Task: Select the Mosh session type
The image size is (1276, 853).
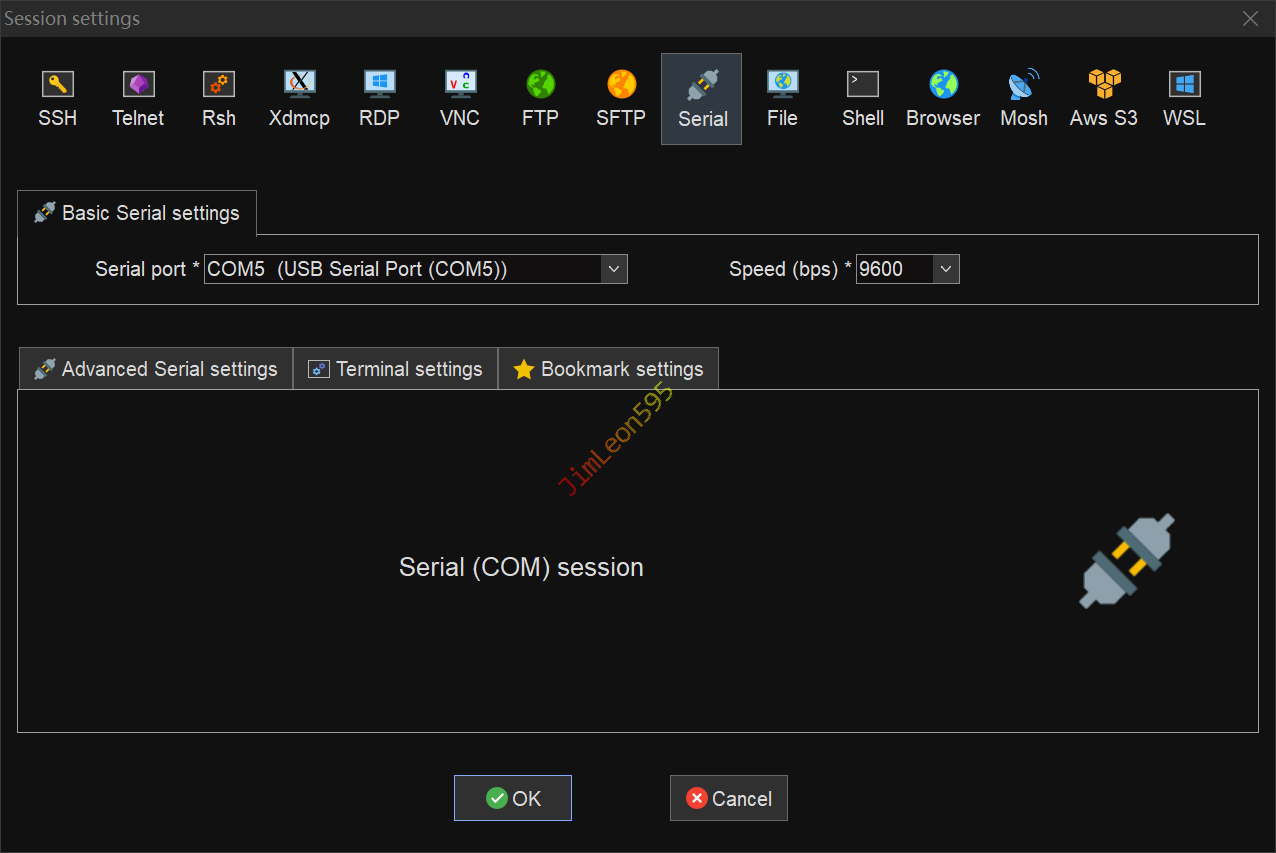Action: coord(1024,98)
